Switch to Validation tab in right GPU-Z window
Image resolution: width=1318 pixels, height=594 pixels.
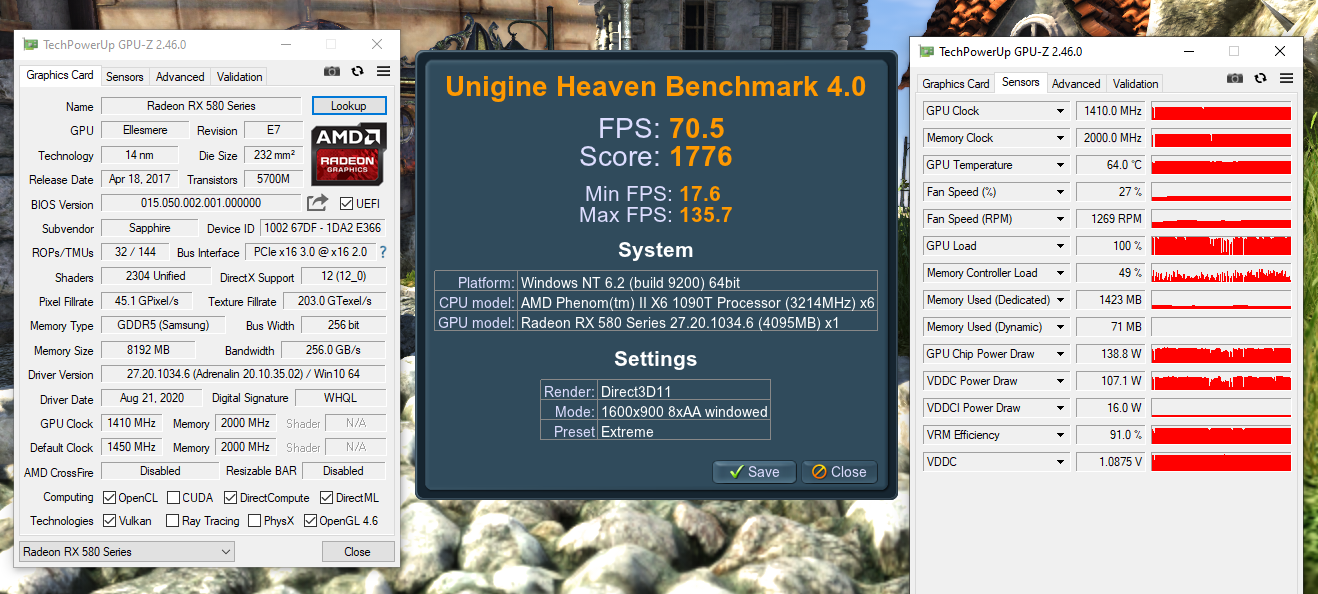click(1136, 84)
